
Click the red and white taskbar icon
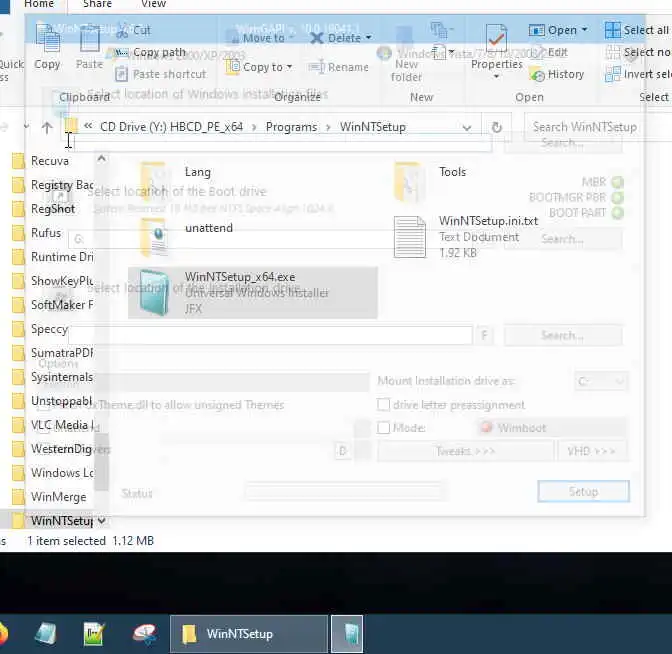point(144,634)
